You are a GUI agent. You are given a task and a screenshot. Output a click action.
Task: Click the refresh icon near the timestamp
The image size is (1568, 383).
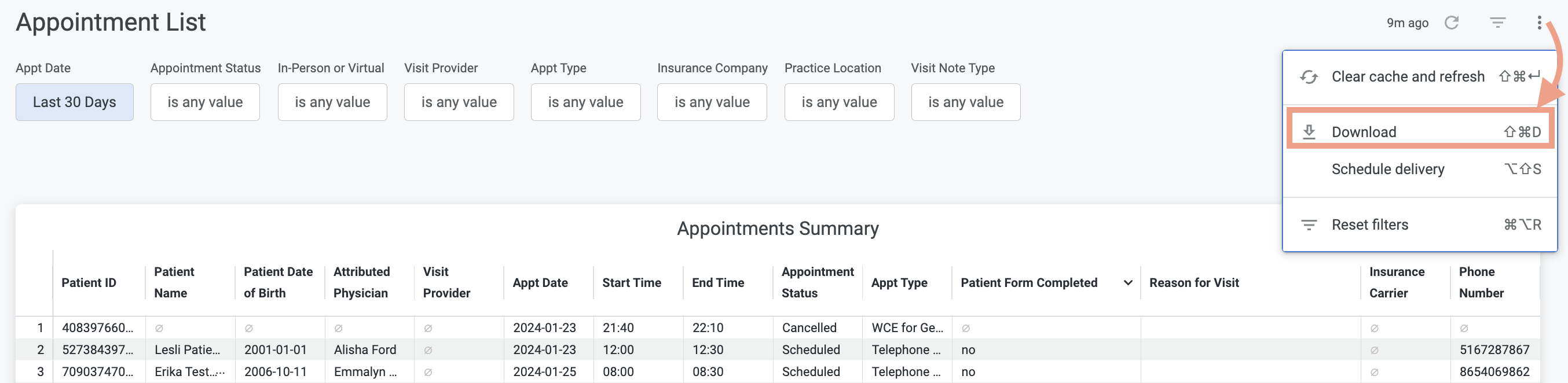point(1453,23)
